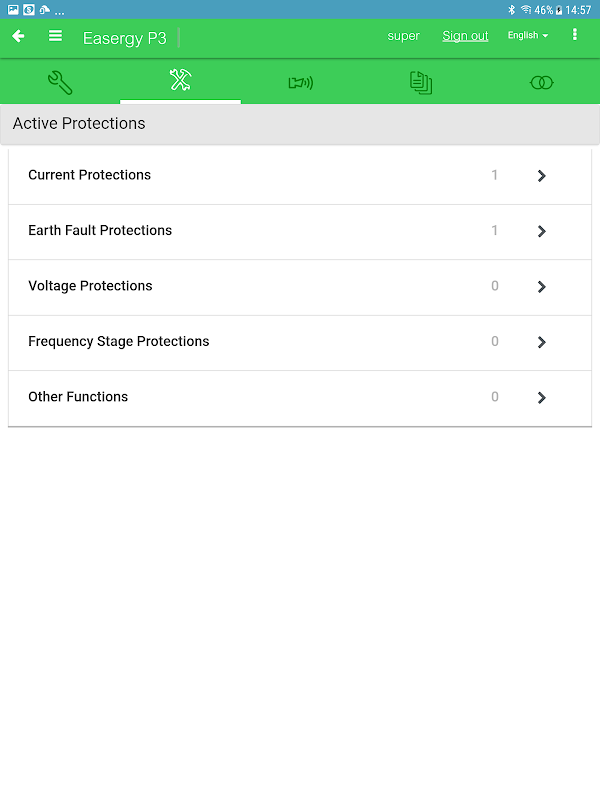The height and width of the screenshot is (800, 600).
Task: Tap the super user label
Action: (x=403, y=36)
